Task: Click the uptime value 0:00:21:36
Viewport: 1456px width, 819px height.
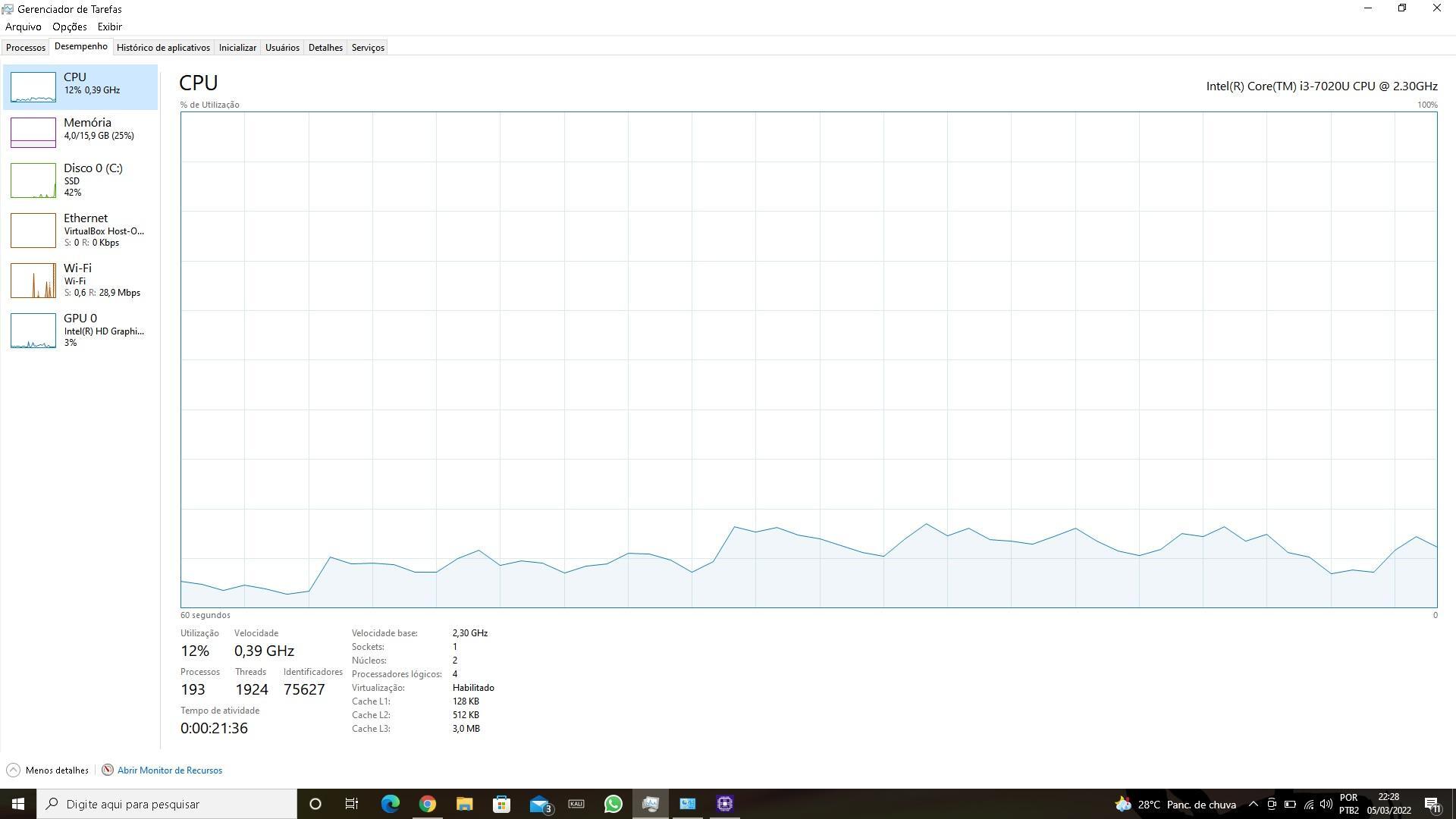Action: 214,728
